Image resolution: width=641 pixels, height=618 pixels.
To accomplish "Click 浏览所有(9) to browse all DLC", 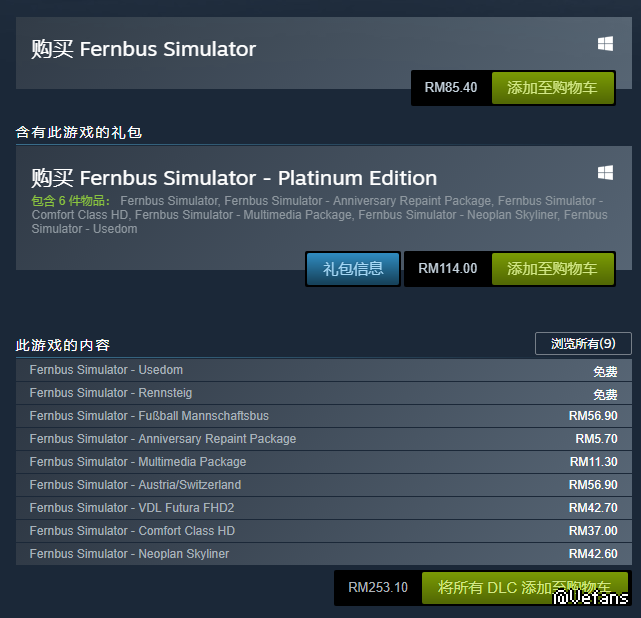I will (583, 344).
